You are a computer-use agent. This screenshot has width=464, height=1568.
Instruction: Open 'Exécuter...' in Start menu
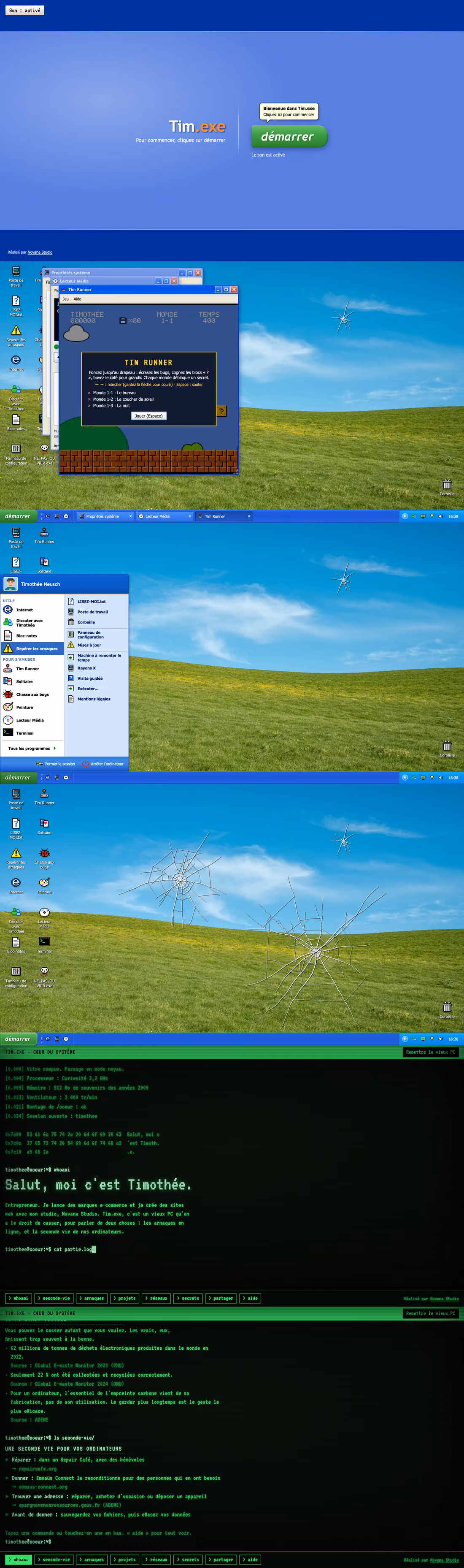point(96,689)
